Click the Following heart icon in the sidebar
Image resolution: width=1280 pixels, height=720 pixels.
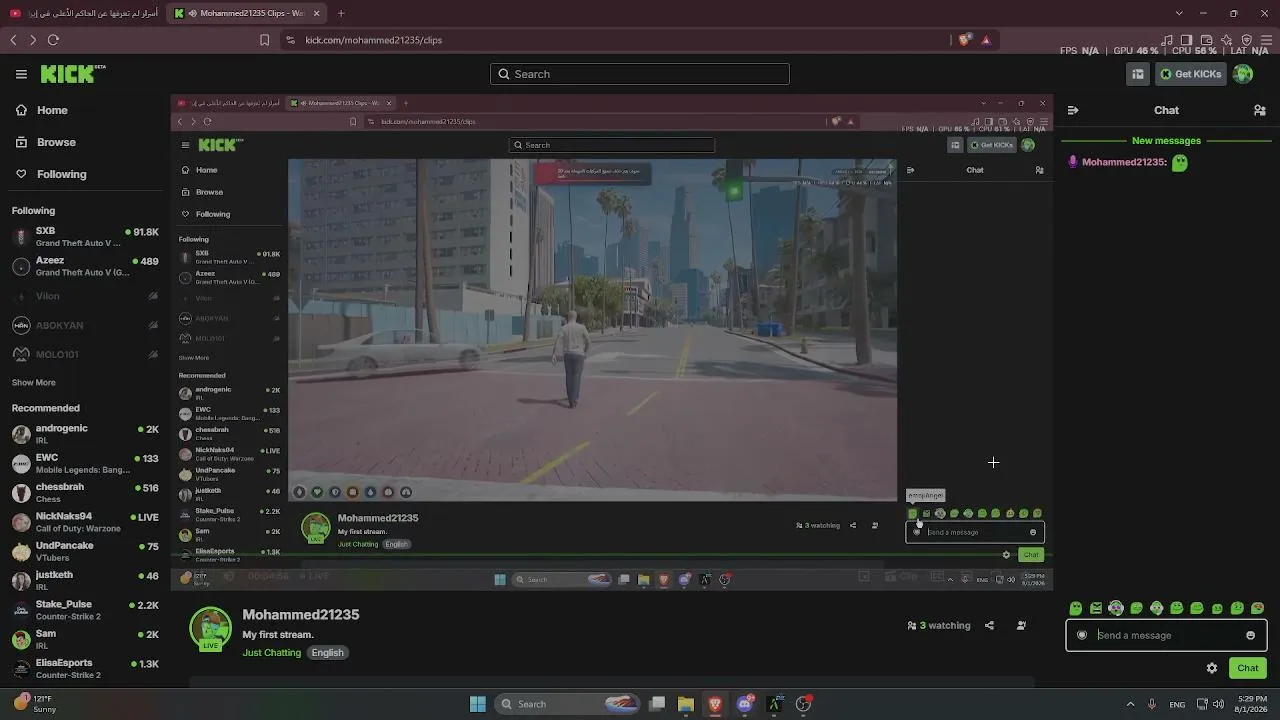tap(21, 174)
